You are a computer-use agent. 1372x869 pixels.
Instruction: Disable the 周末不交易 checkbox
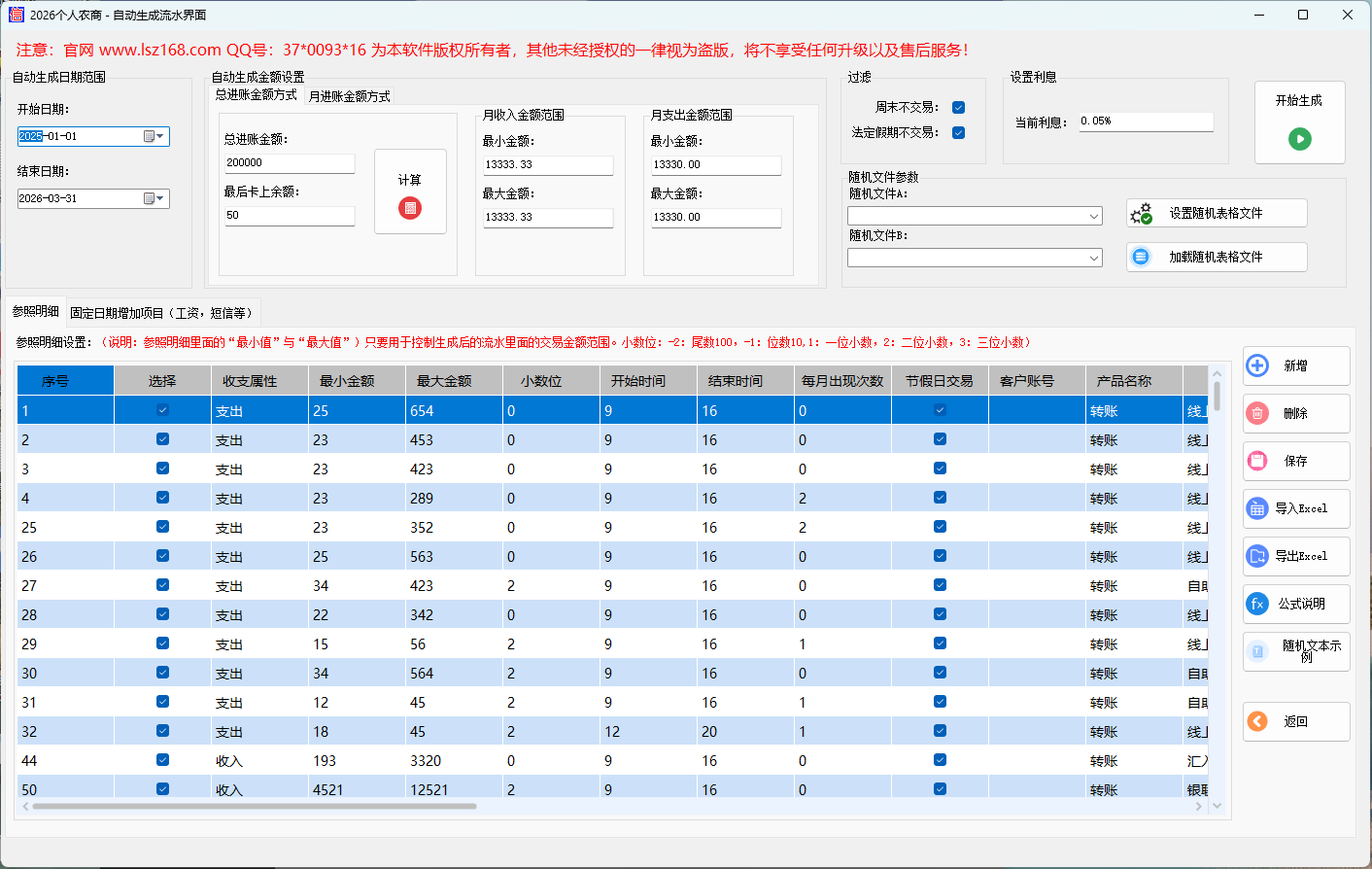point(958,107)
